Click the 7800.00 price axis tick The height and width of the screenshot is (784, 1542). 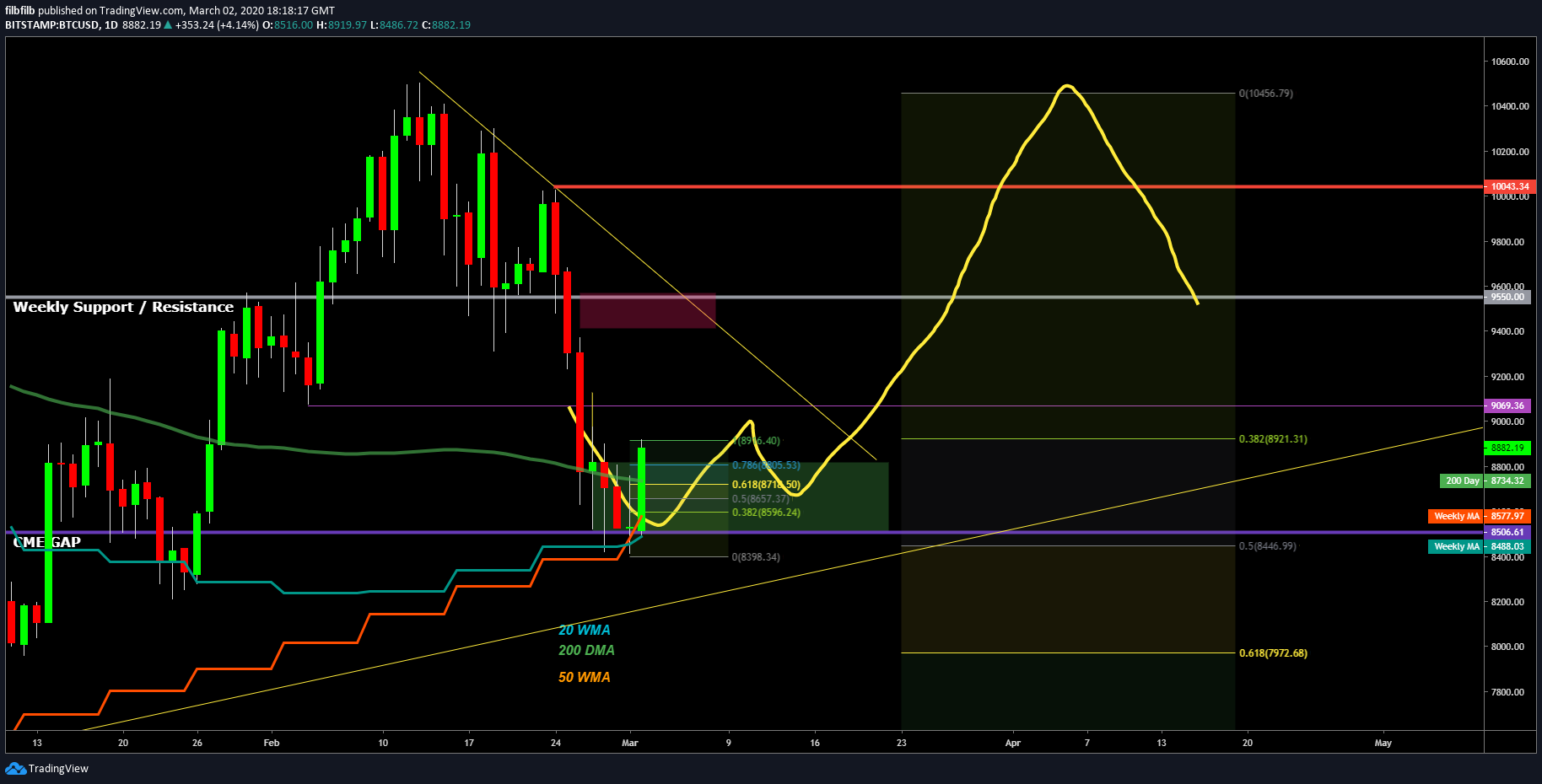coord(1507,692)
